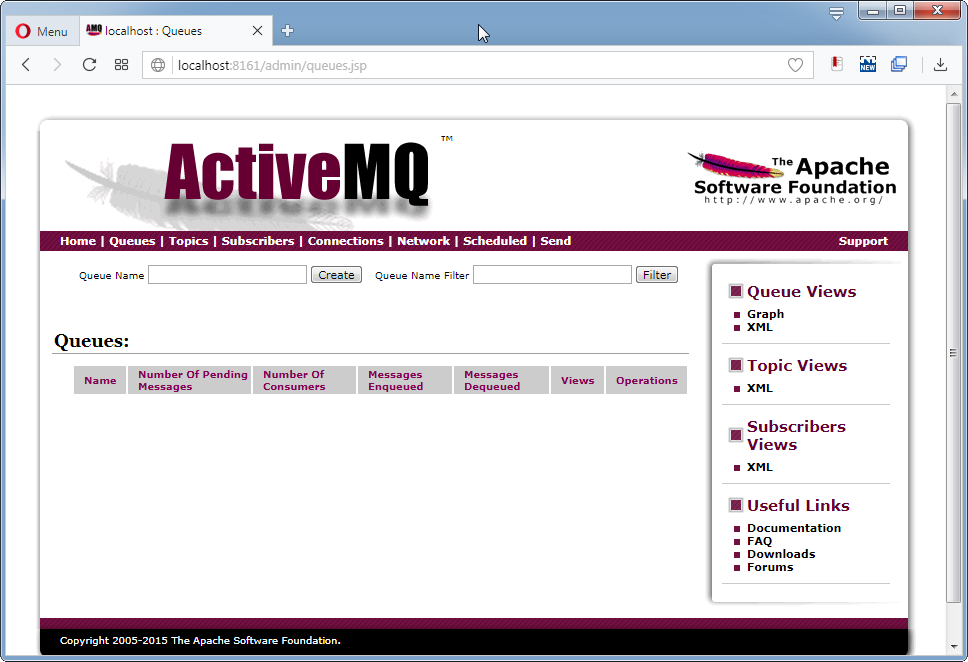Click the page vertical scrollbar thumb

click(x=954, y=353)
